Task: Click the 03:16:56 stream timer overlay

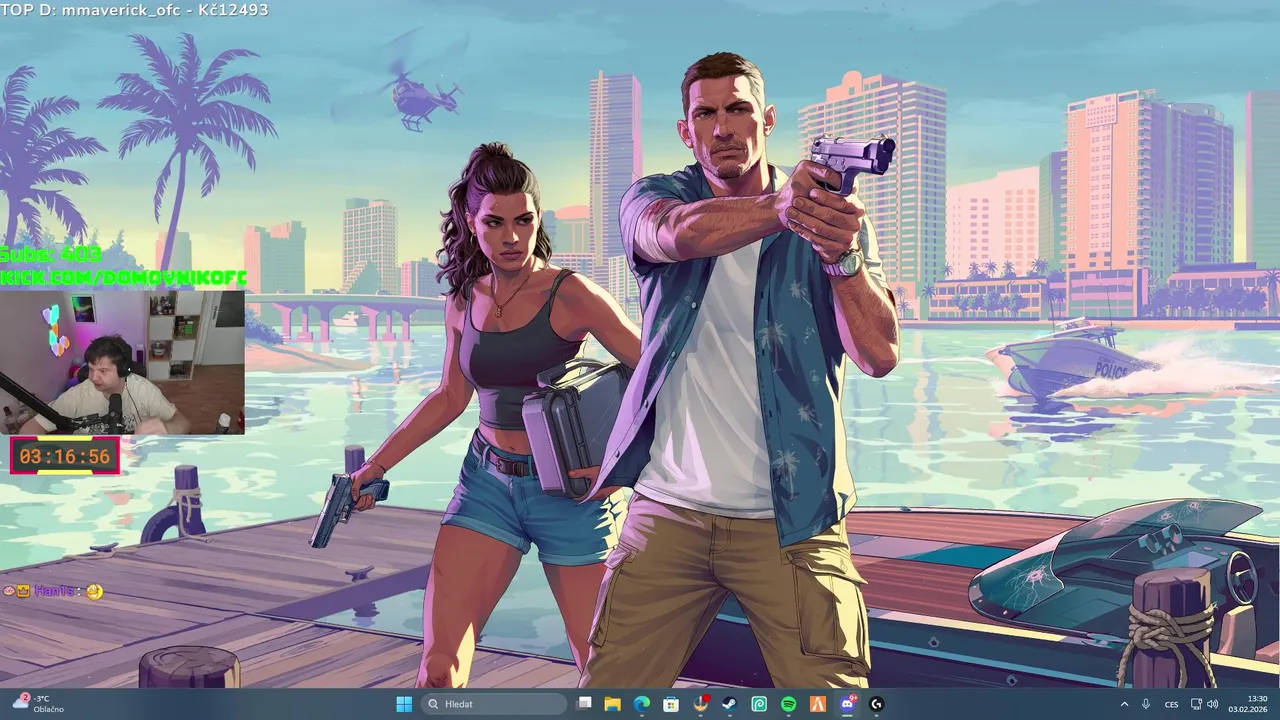Action: (65, 457)
